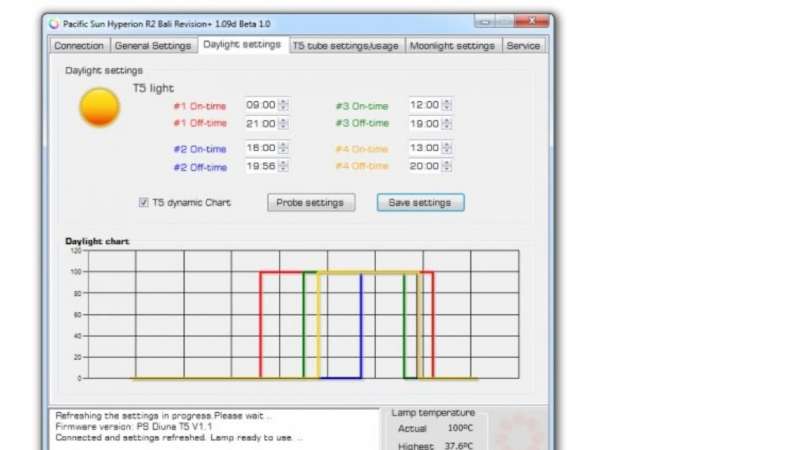The image size is (800, 450).
Task: Switch to Moonlight settings tab
Action: click(x=452, y=46)
